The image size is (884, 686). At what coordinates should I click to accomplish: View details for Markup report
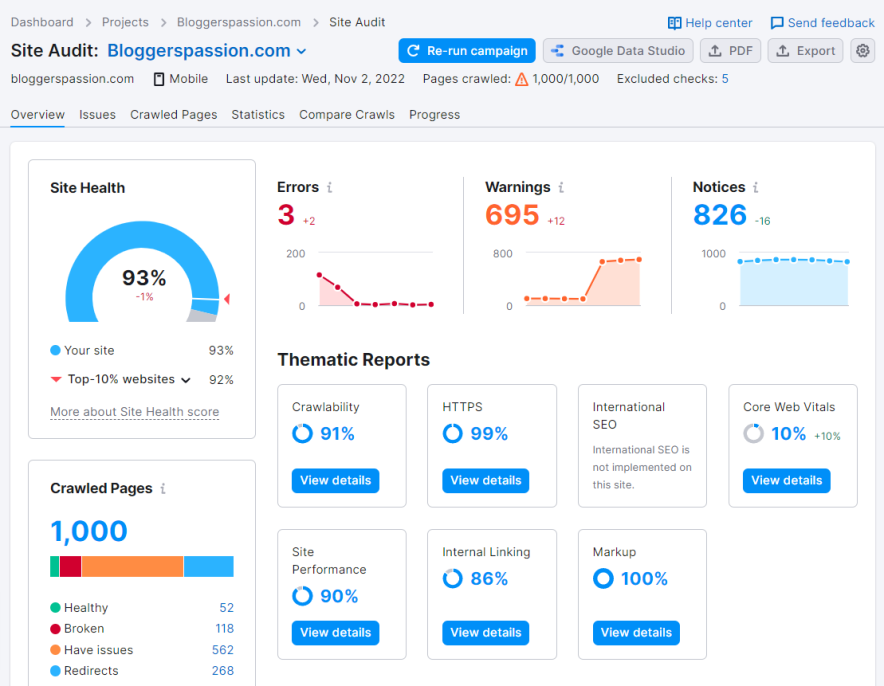click(636, 633)
